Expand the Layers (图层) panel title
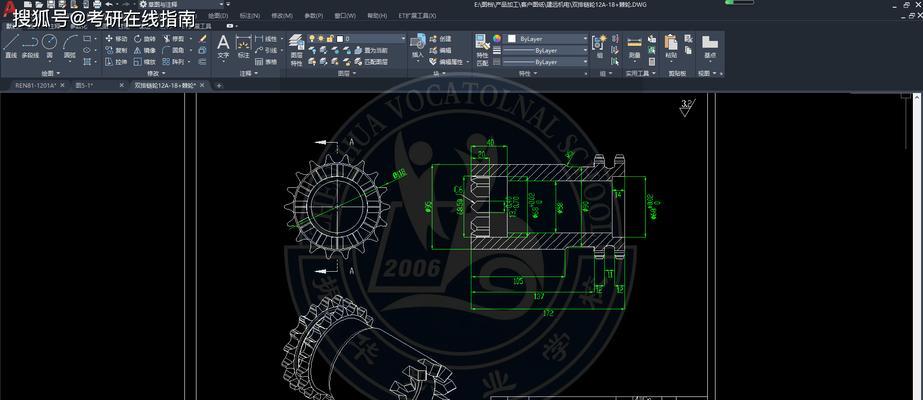 tap(347, 74)
